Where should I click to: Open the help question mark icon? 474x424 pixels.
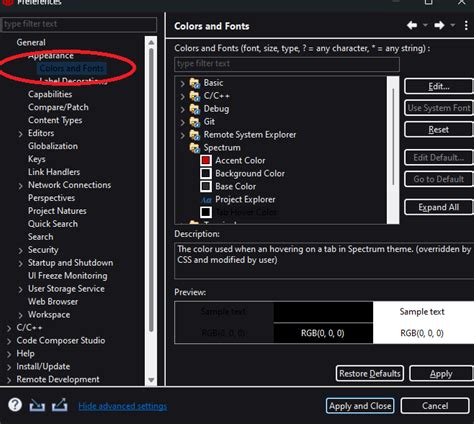pos(15,405)
